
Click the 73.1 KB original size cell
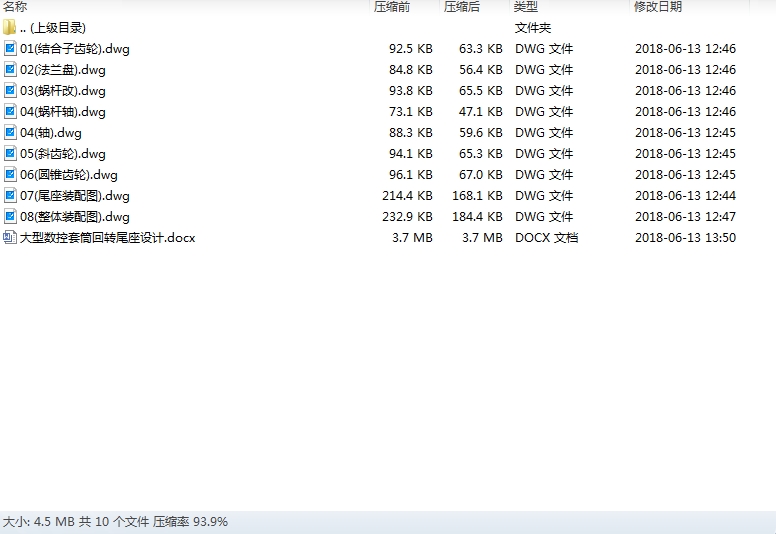411,112
